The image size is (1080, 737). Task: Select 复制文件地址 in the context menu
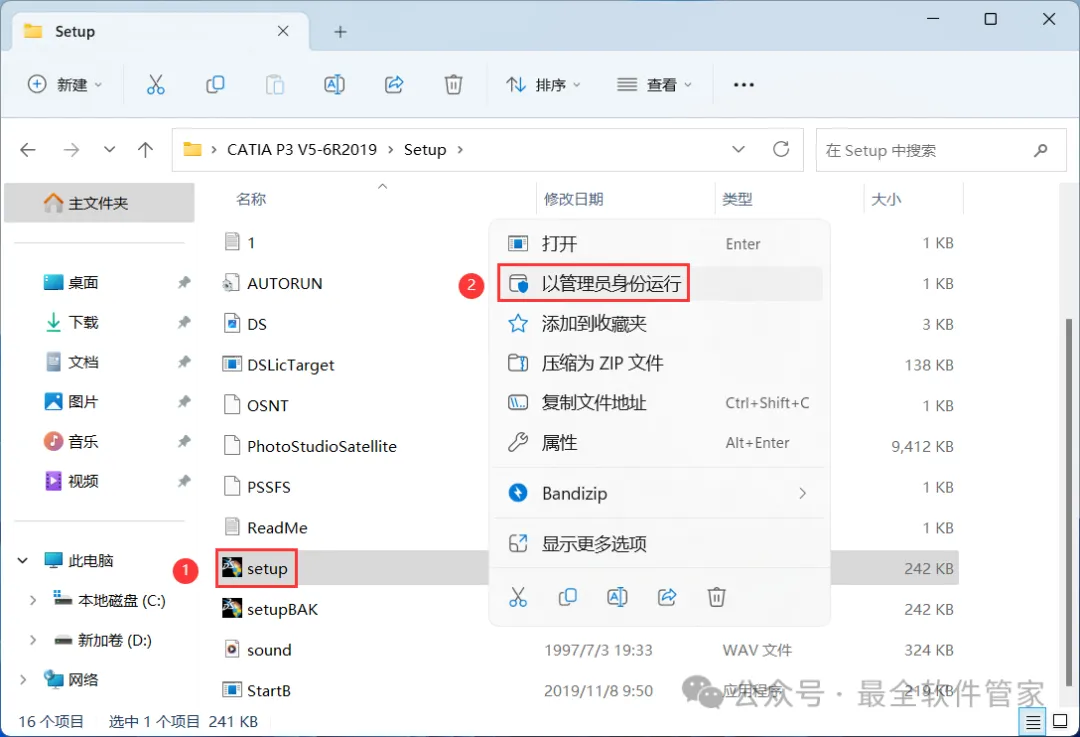pos(660,403)
